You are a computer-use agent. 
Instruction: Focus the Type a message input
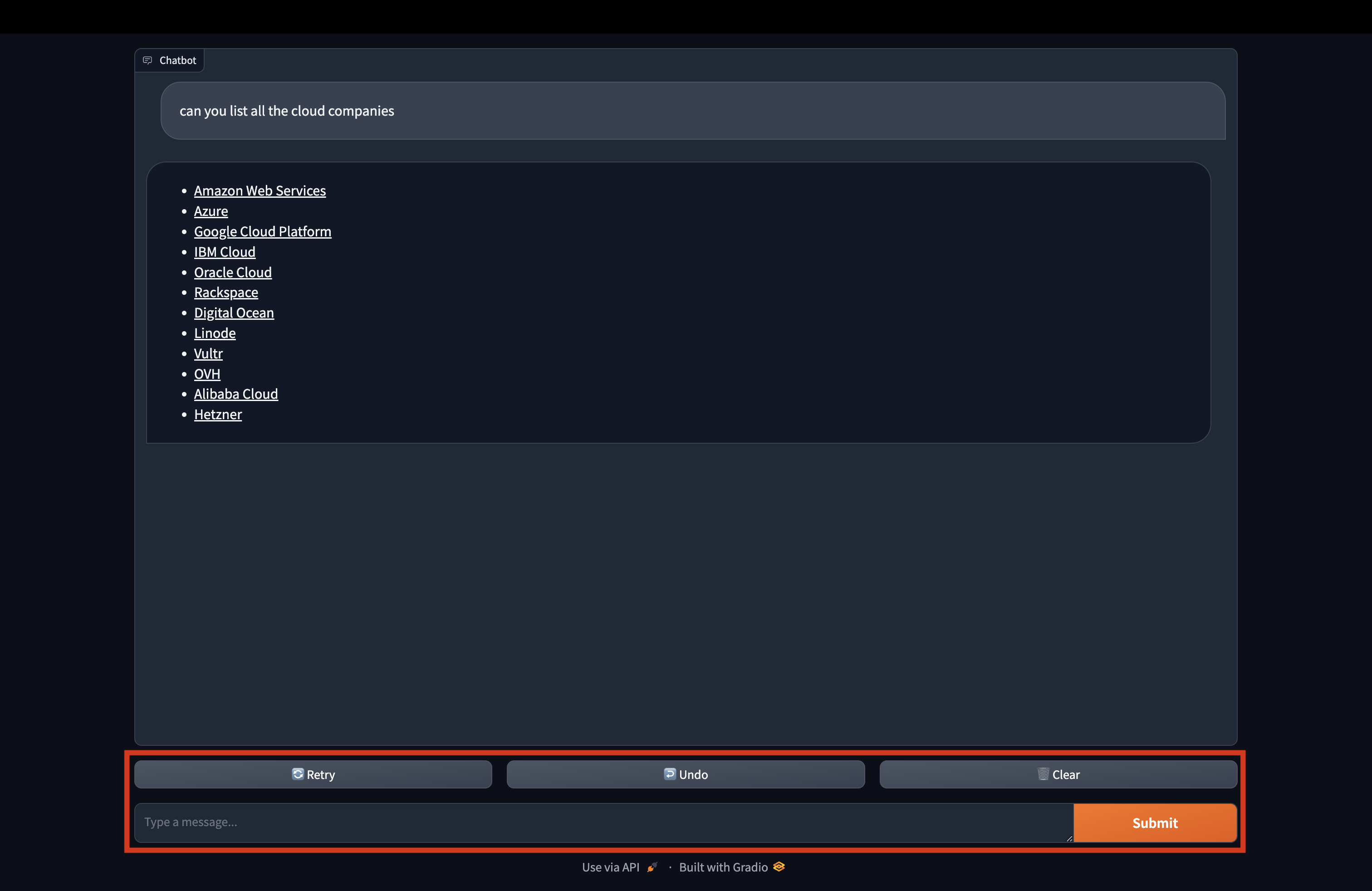click(x=603, y=822)
